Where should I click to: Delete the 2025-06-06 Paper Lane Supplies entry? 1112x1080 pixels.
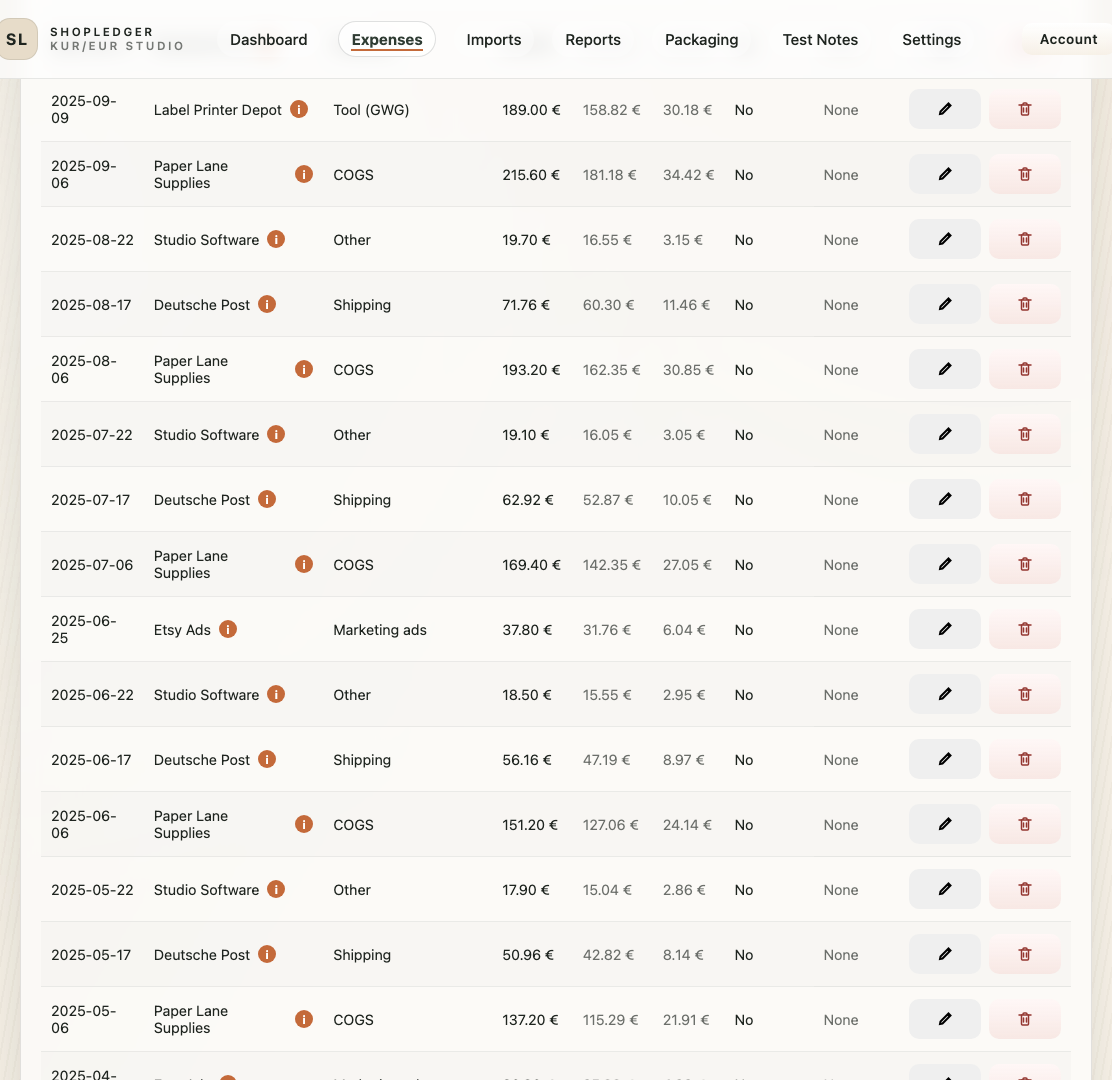(1024, 824)
